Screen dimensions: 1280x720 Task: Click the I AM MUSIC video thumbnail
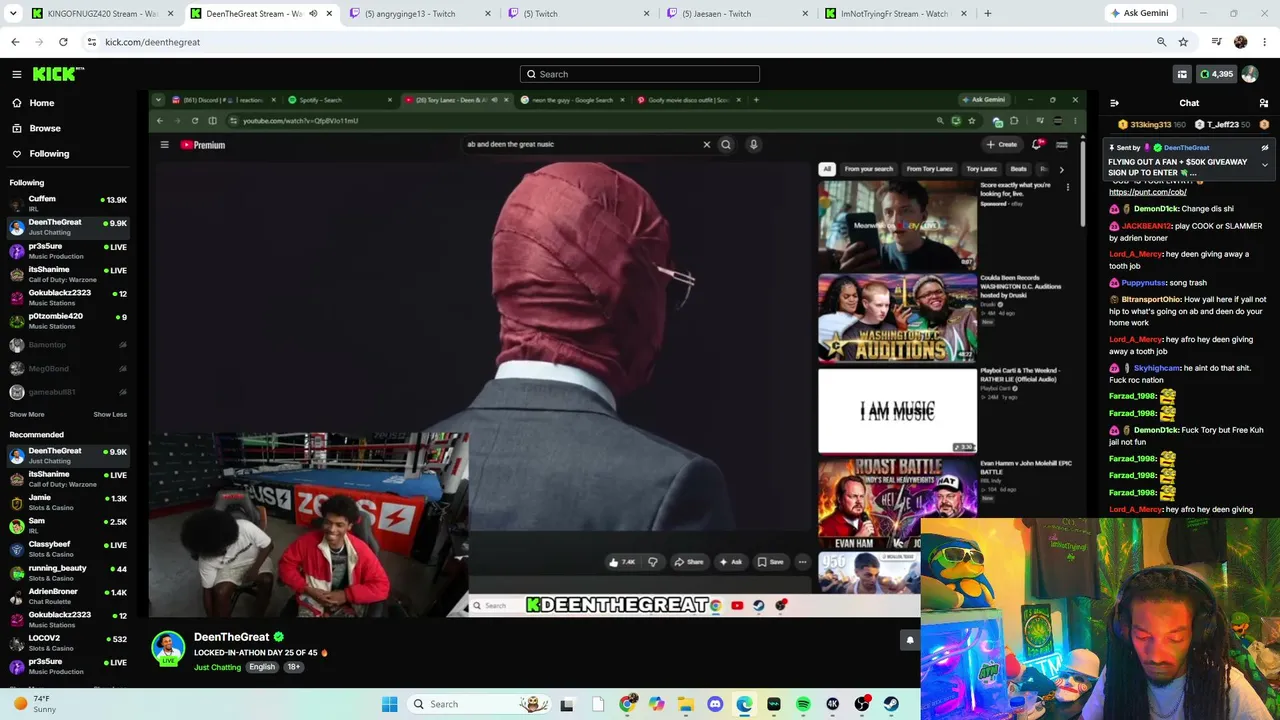(x=897, y=411)
